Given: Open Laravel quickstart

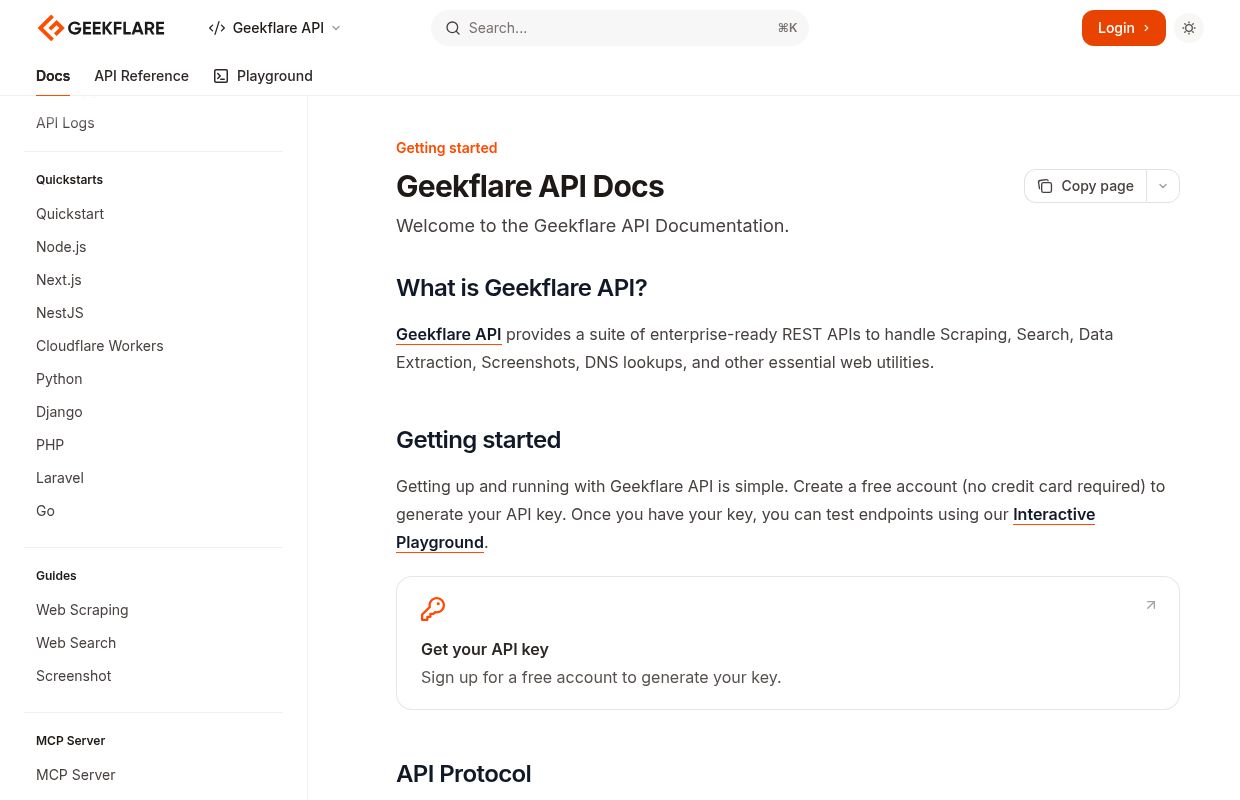Looking at the screenshot, I should 60,478.
